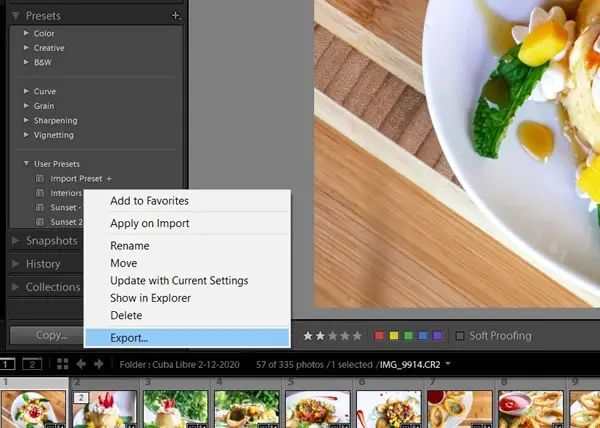Click the main food photo preview
Screen dimensions: 600x428
[457, 153]
